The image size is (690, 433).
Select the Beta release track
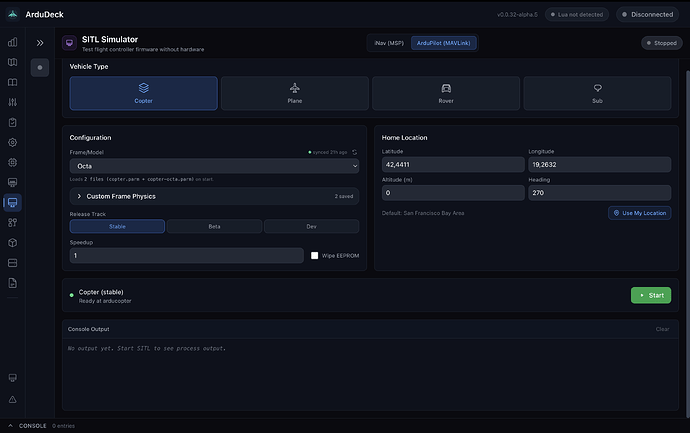point(214,226)
